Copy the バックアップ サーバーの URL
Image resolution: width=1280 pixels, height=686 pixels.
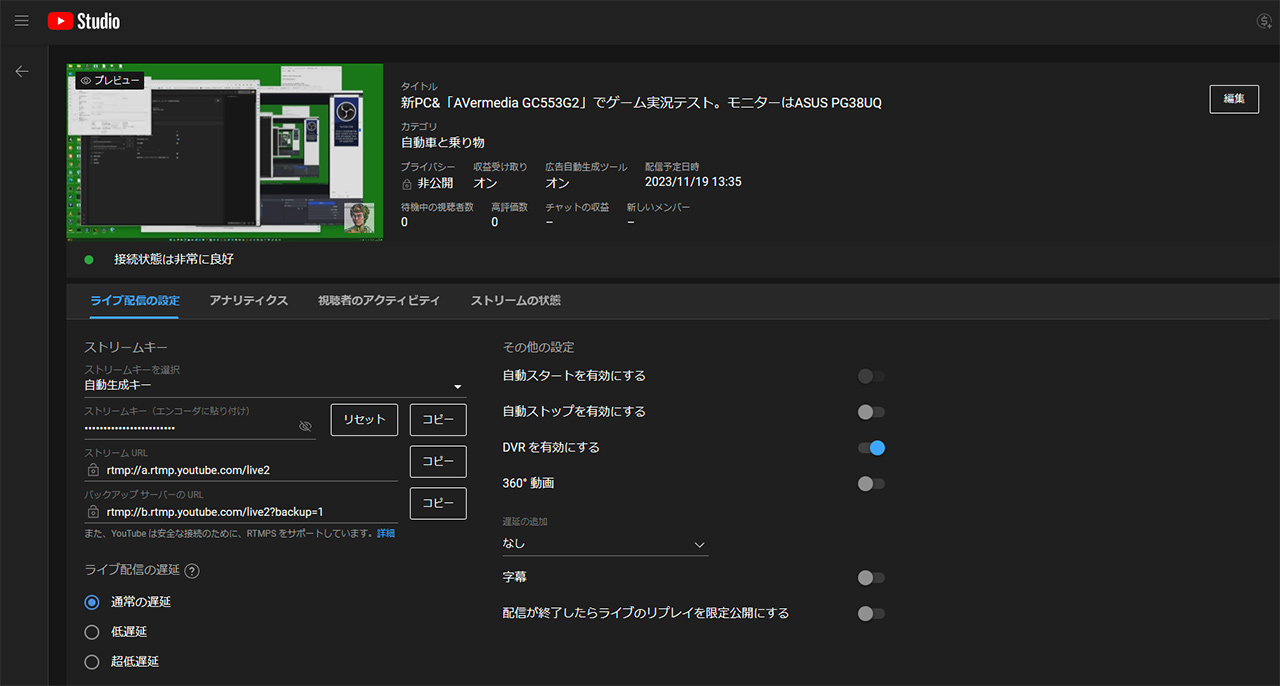point(438,504)
